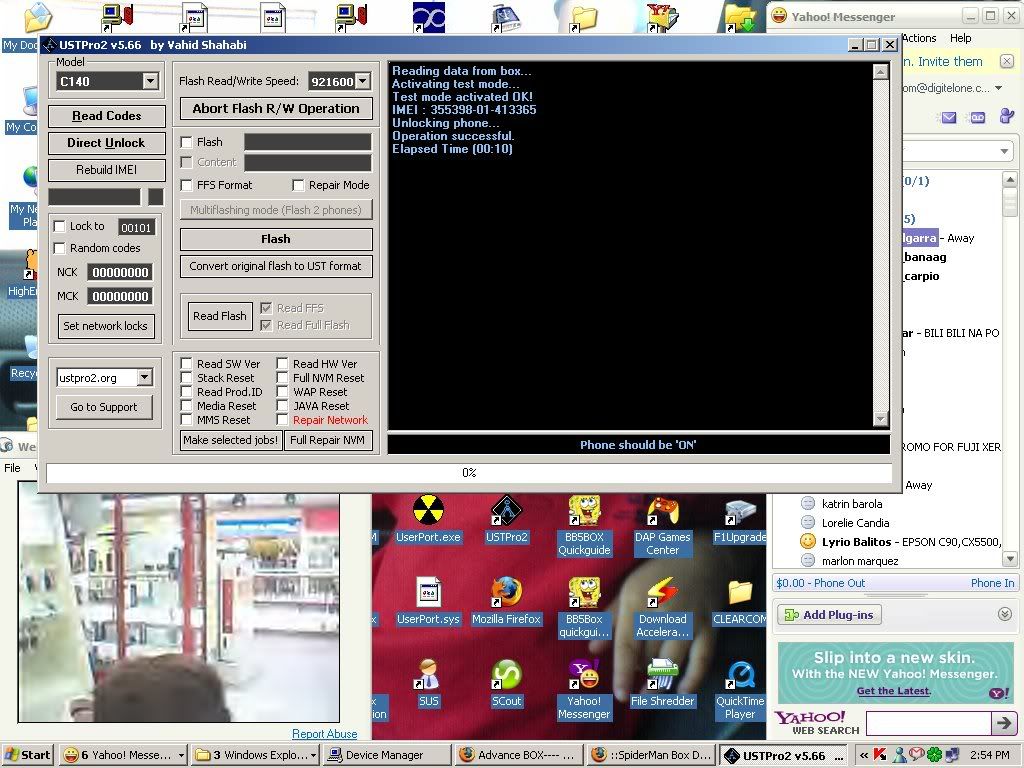Open the Model C140 dropdown
The image size is (1024, 768).
pos(150,81)
